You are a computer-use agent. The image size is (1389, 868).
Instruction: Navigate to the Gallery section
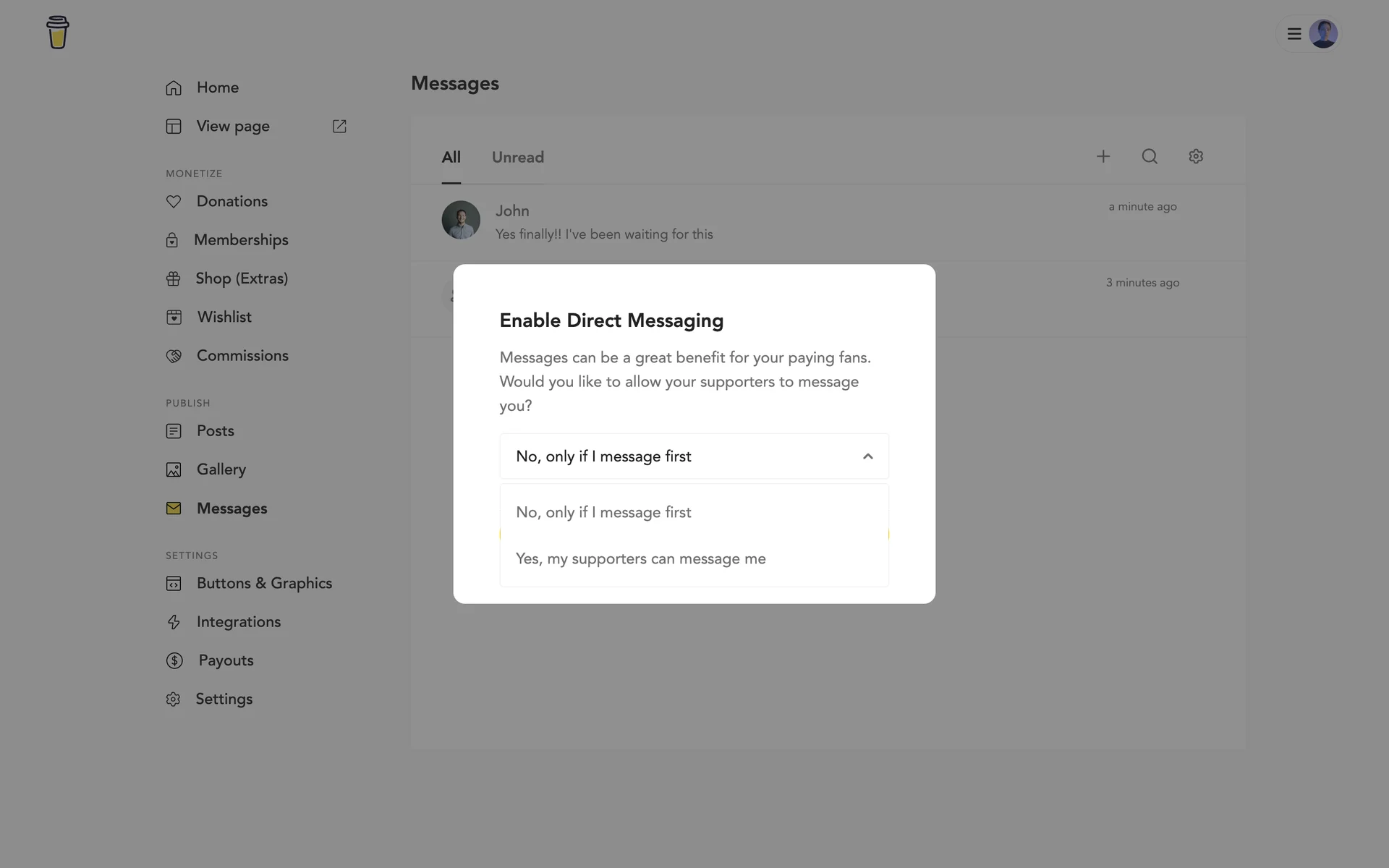point(221,469)
